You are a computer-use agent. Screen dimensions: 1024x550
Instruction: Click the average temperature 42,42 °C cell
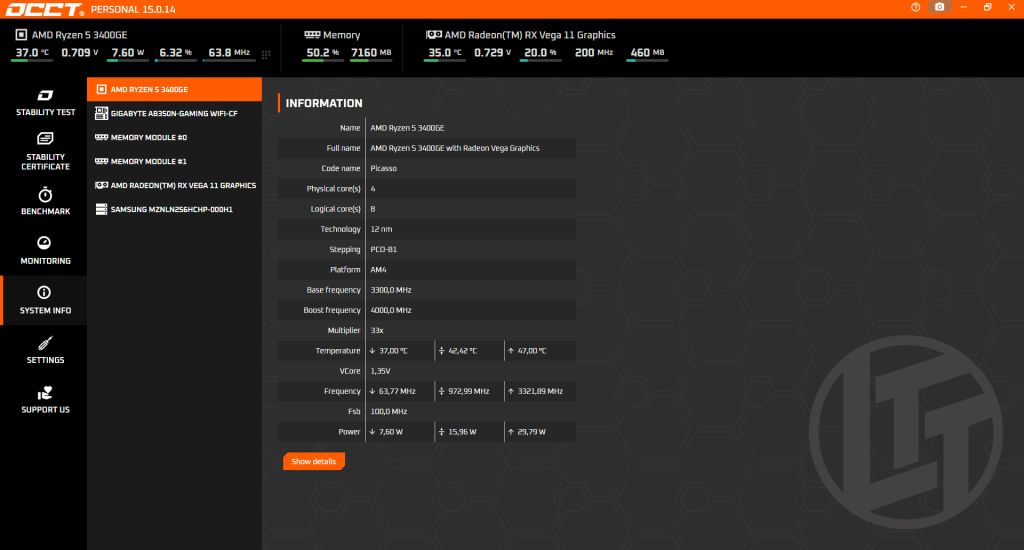pyautogui.click(x=469, y=351)
